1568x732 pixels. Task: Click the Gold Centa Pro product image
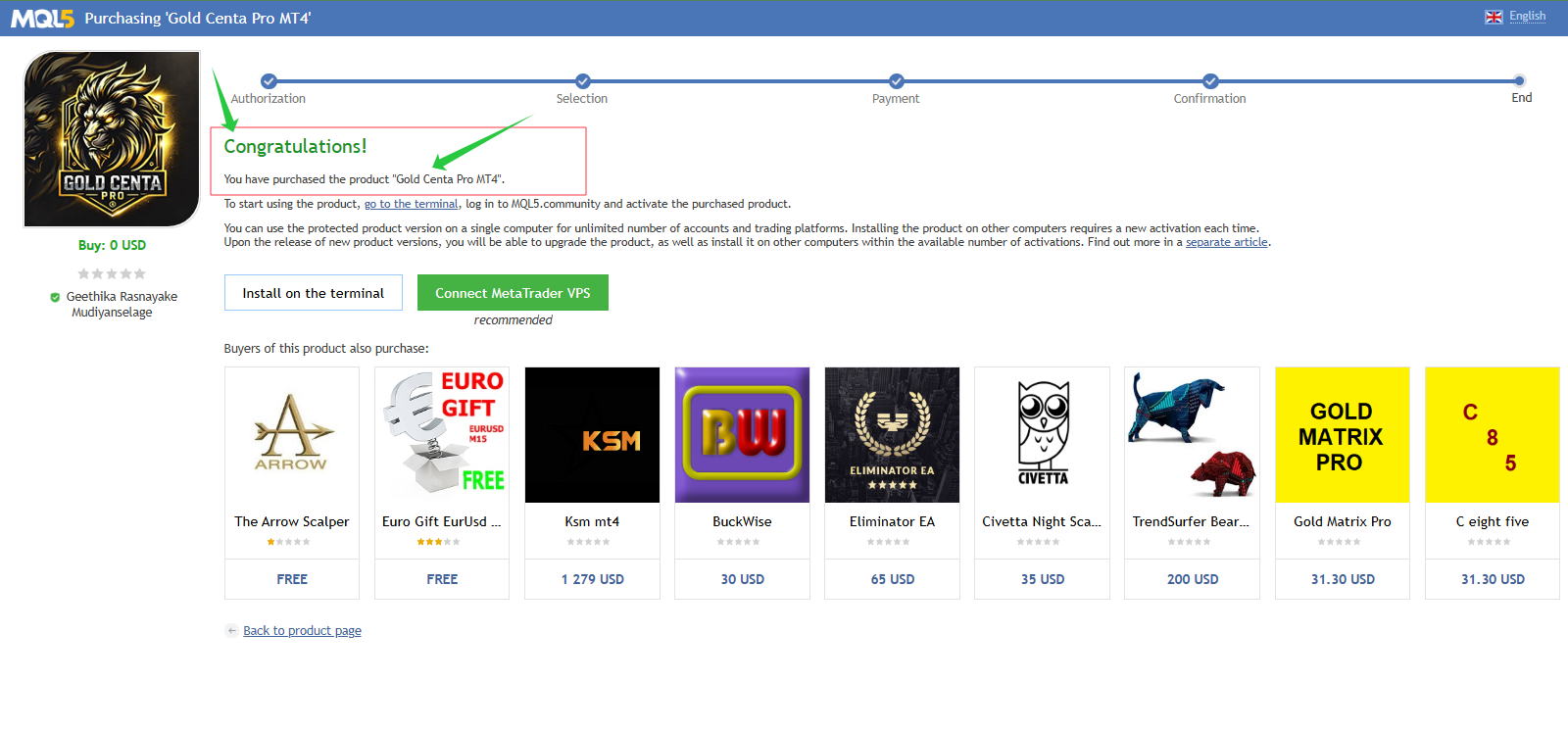click(112, 139)
